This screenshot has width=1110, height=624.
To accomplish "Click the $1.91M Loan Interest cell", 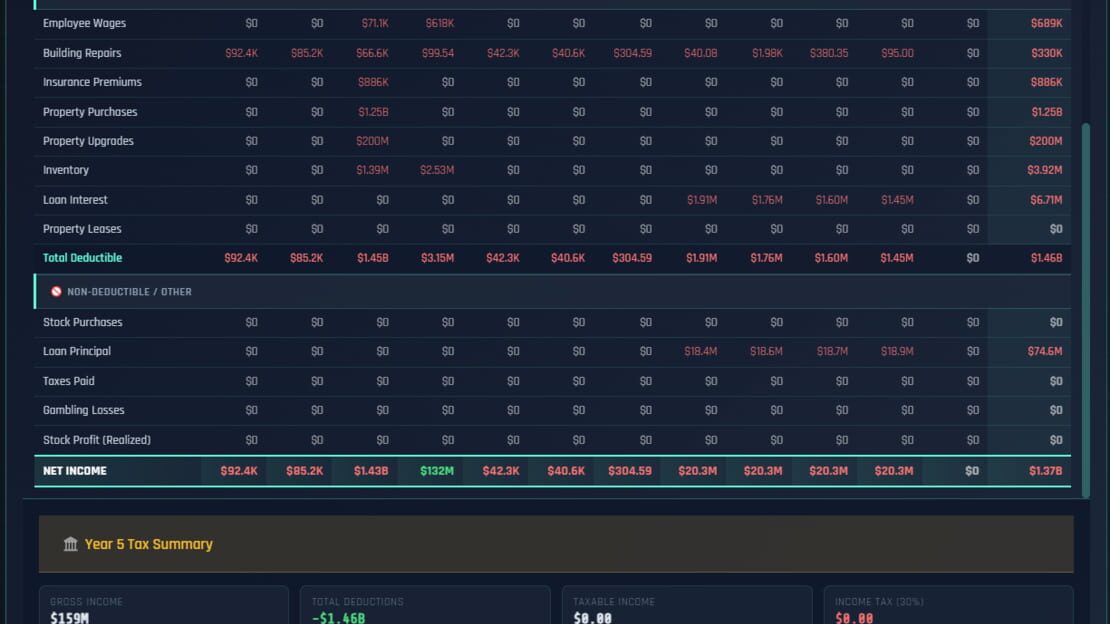I will pyautogui.click(x=702, y=200).
